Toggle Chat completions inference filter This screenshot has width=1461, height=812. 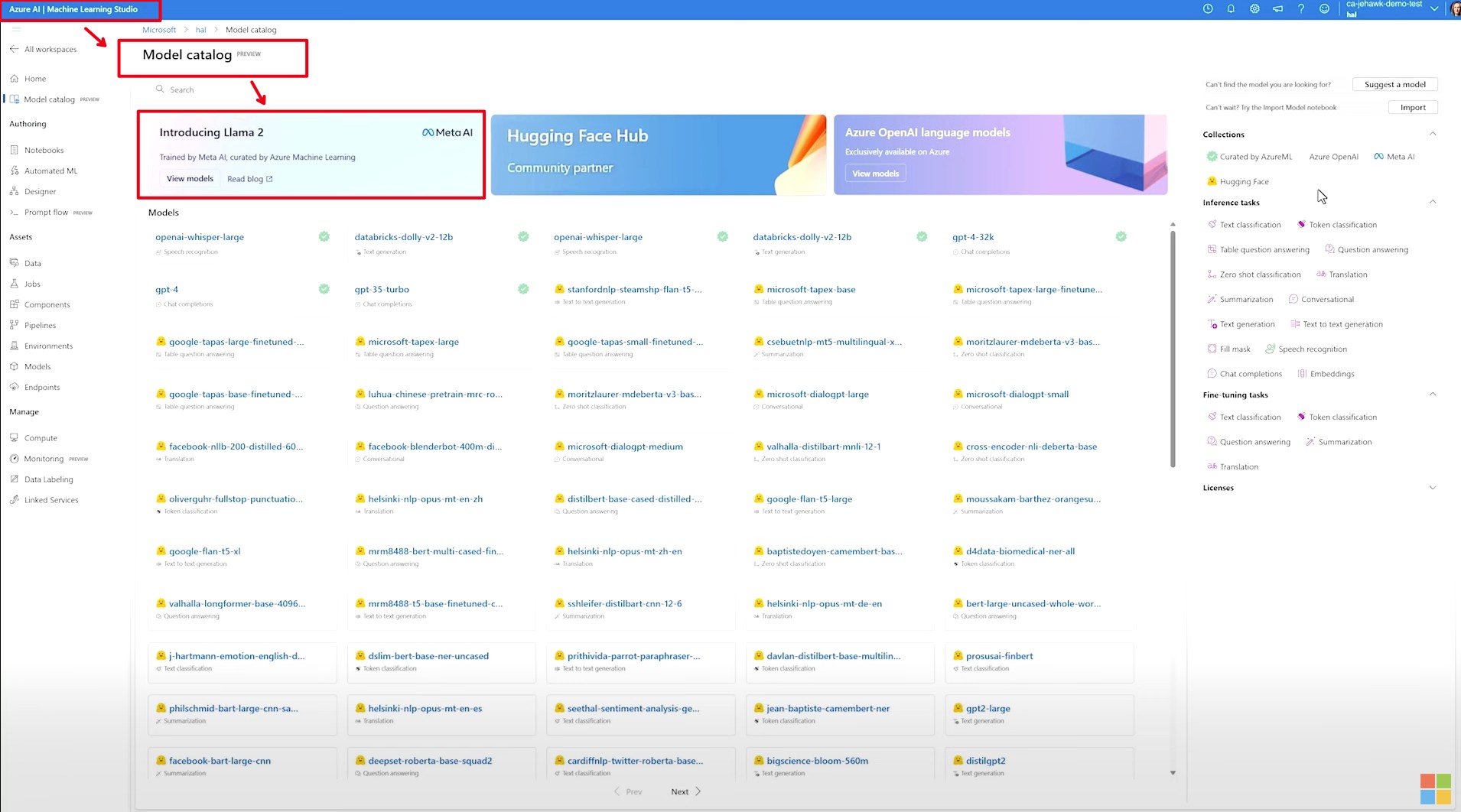pyautogui.click(x=1244, y=374)
